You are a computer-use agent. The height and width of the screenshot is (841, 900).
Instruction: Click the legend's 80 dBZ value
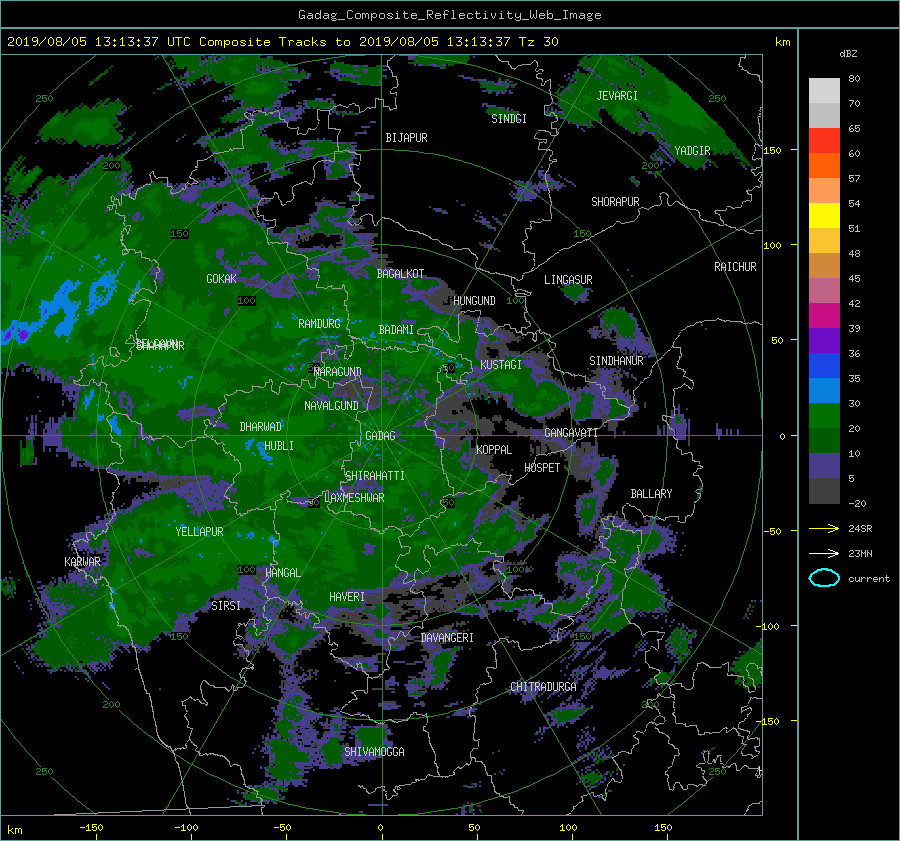[x=854, y=79]
